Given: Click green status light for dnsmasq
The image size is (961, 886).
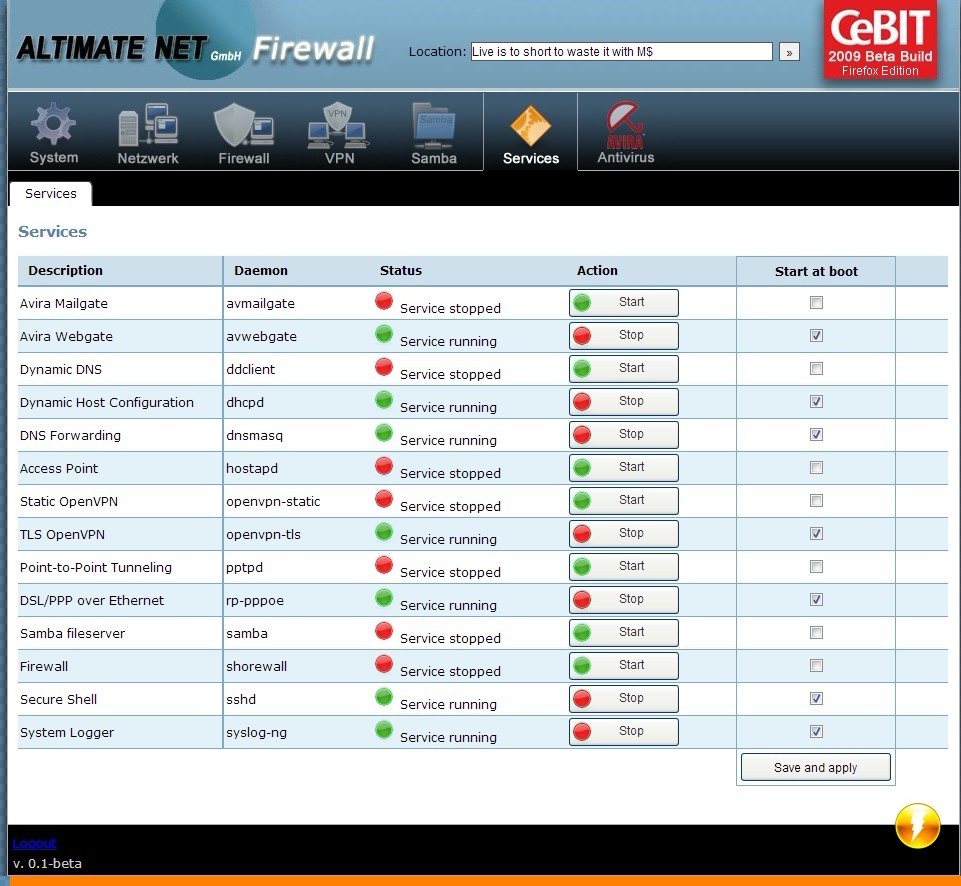Looking at the screenshot, I should 384,433.
